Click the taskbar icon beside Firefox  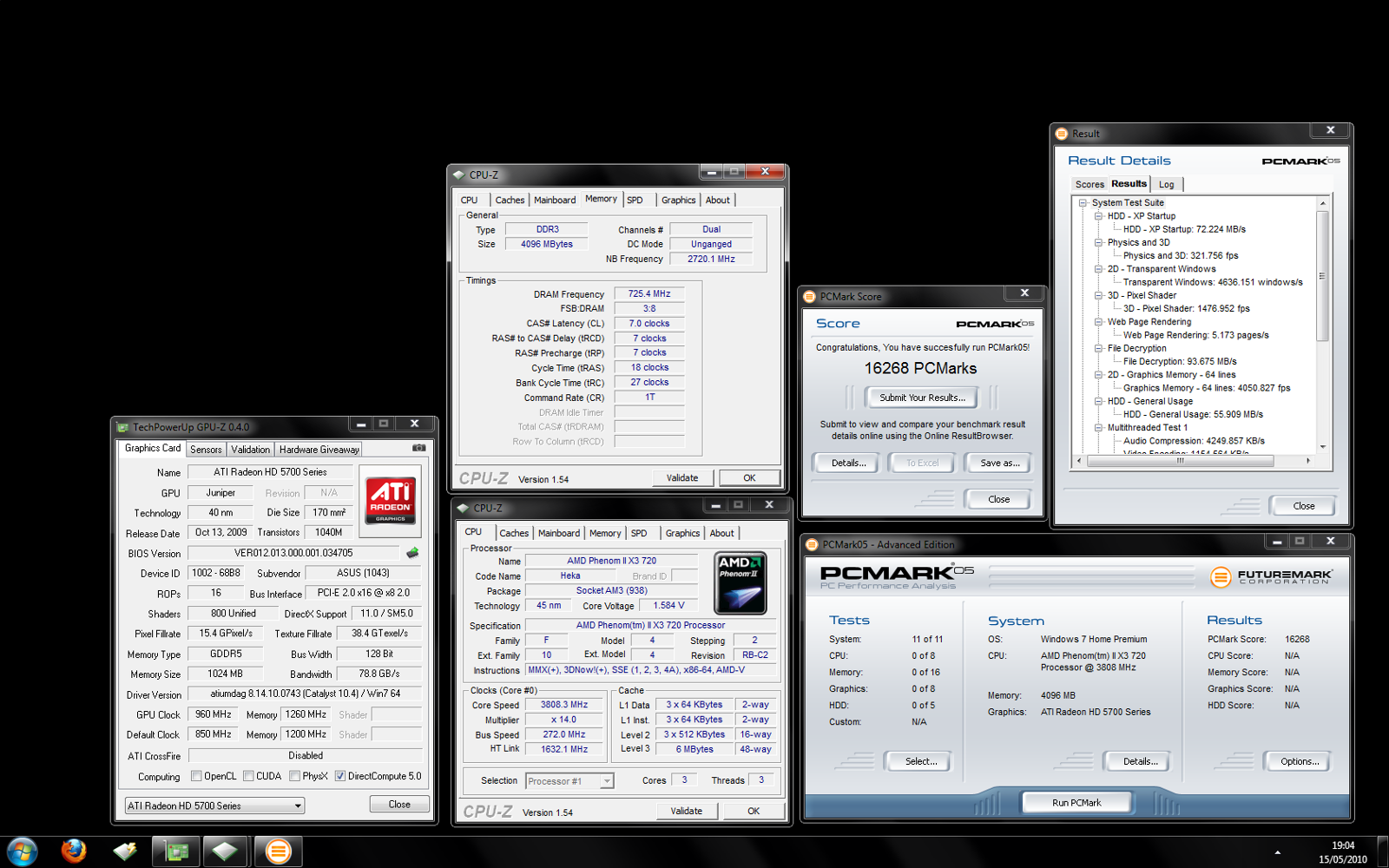[125, 851]
